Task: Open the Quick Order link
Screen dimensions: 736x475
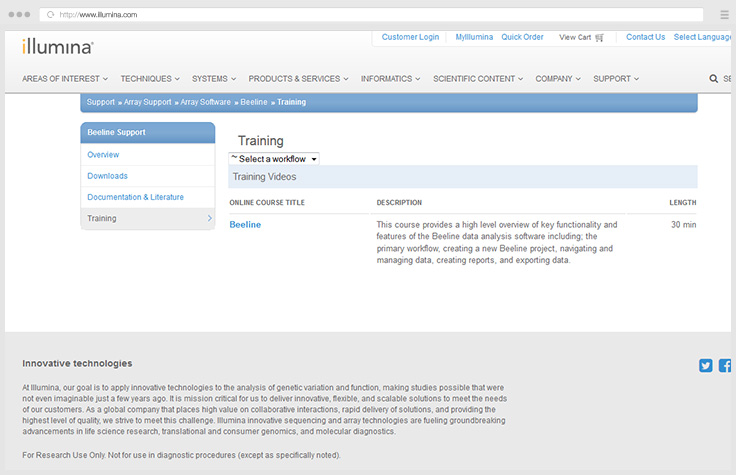Action: 522,37
